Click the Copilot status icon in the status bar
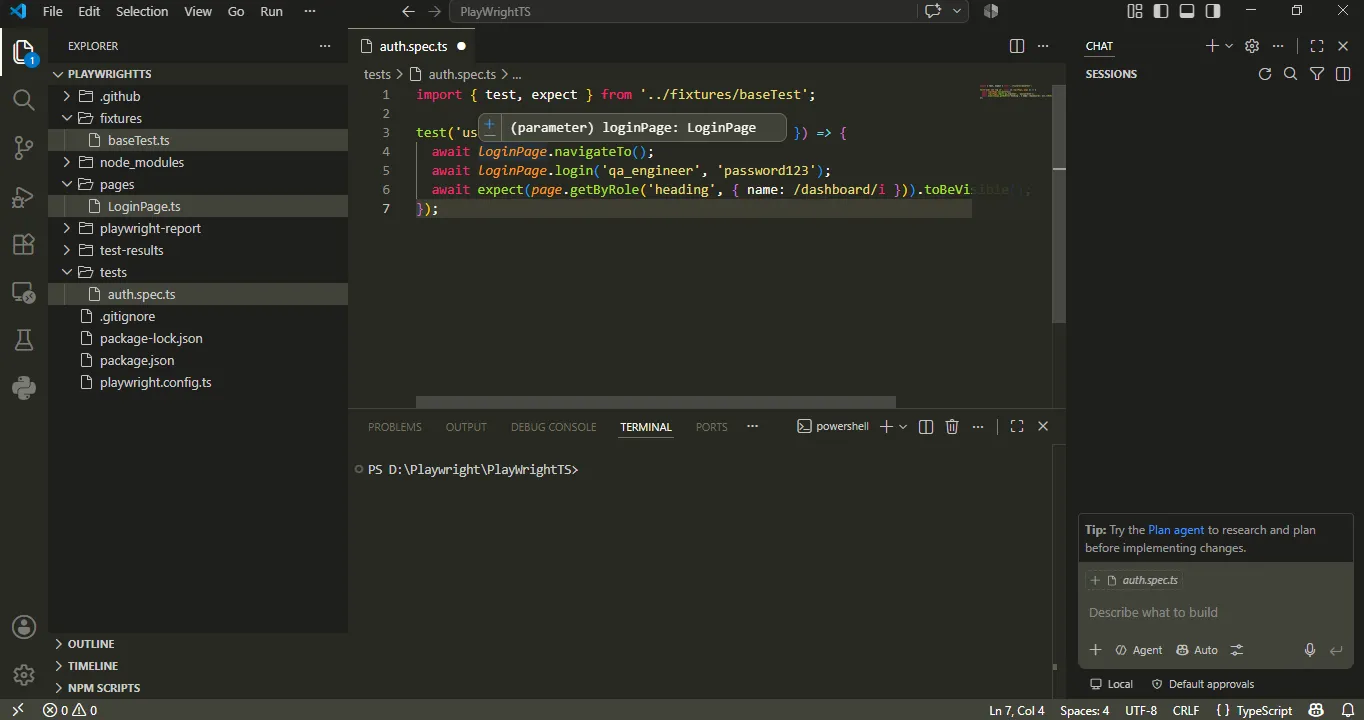This screenshot has height=720, width=1364. click(1316, 710)
